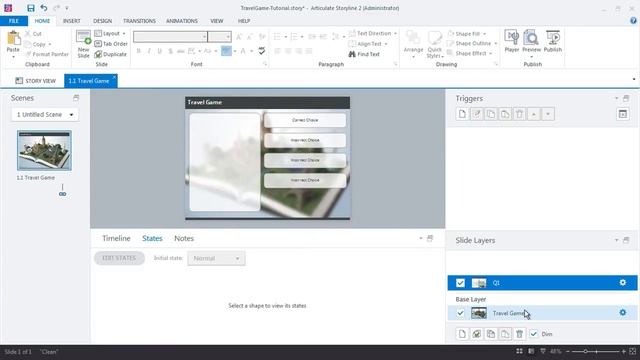Click the Save icon in the title bar
640x360 pixels.
click(31, 8)
